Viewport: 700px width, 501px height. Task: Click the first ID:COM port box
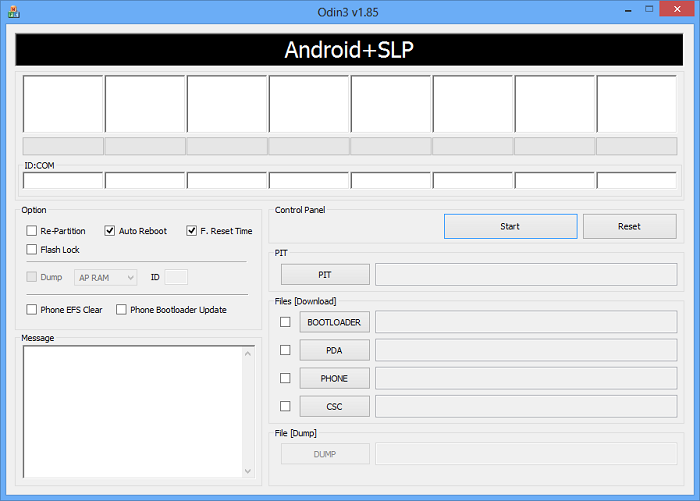pyautogui.click(x=63, y=180)
